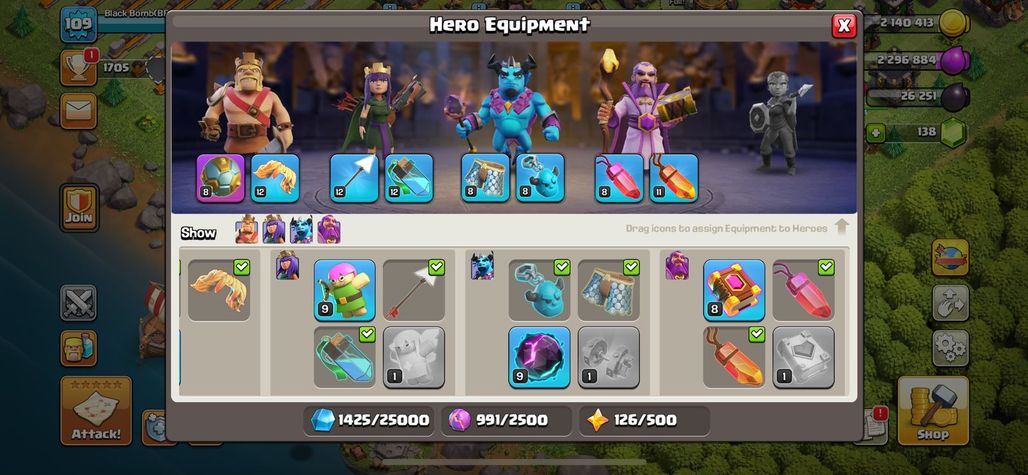Open the Minion Prince's blue owl equipment slot
The width and height of the screenshot is (1028, 475).
click(540, 178)
